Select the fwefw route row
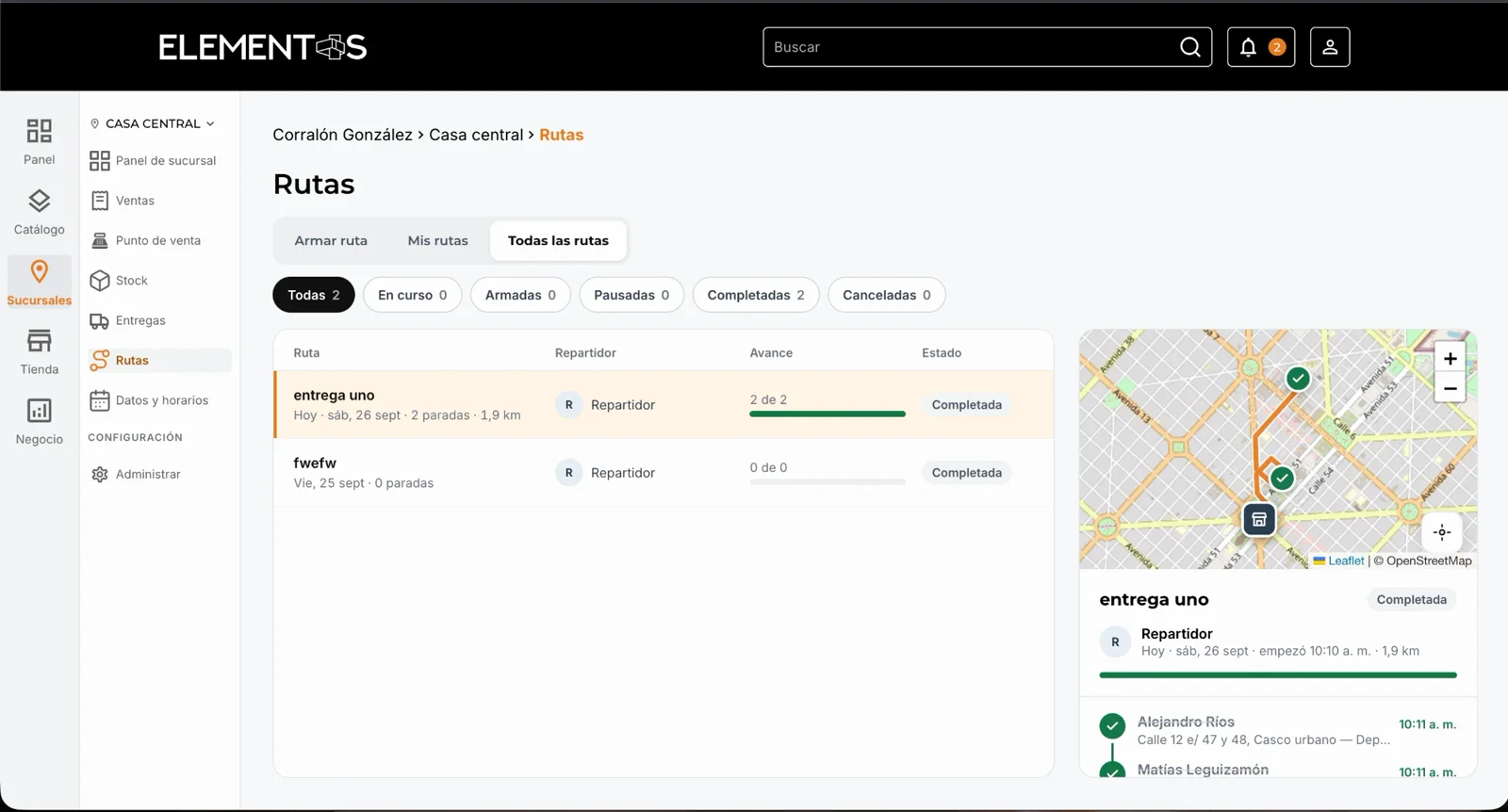 point(664,473)
